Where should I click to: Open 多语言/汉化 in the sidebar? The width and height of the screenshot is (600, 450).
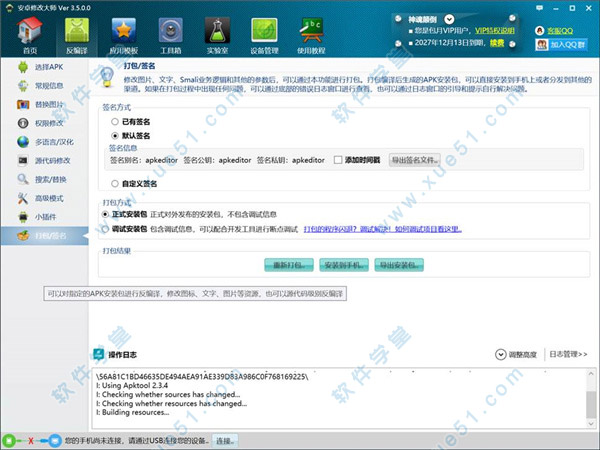click(x=44, y=142)
